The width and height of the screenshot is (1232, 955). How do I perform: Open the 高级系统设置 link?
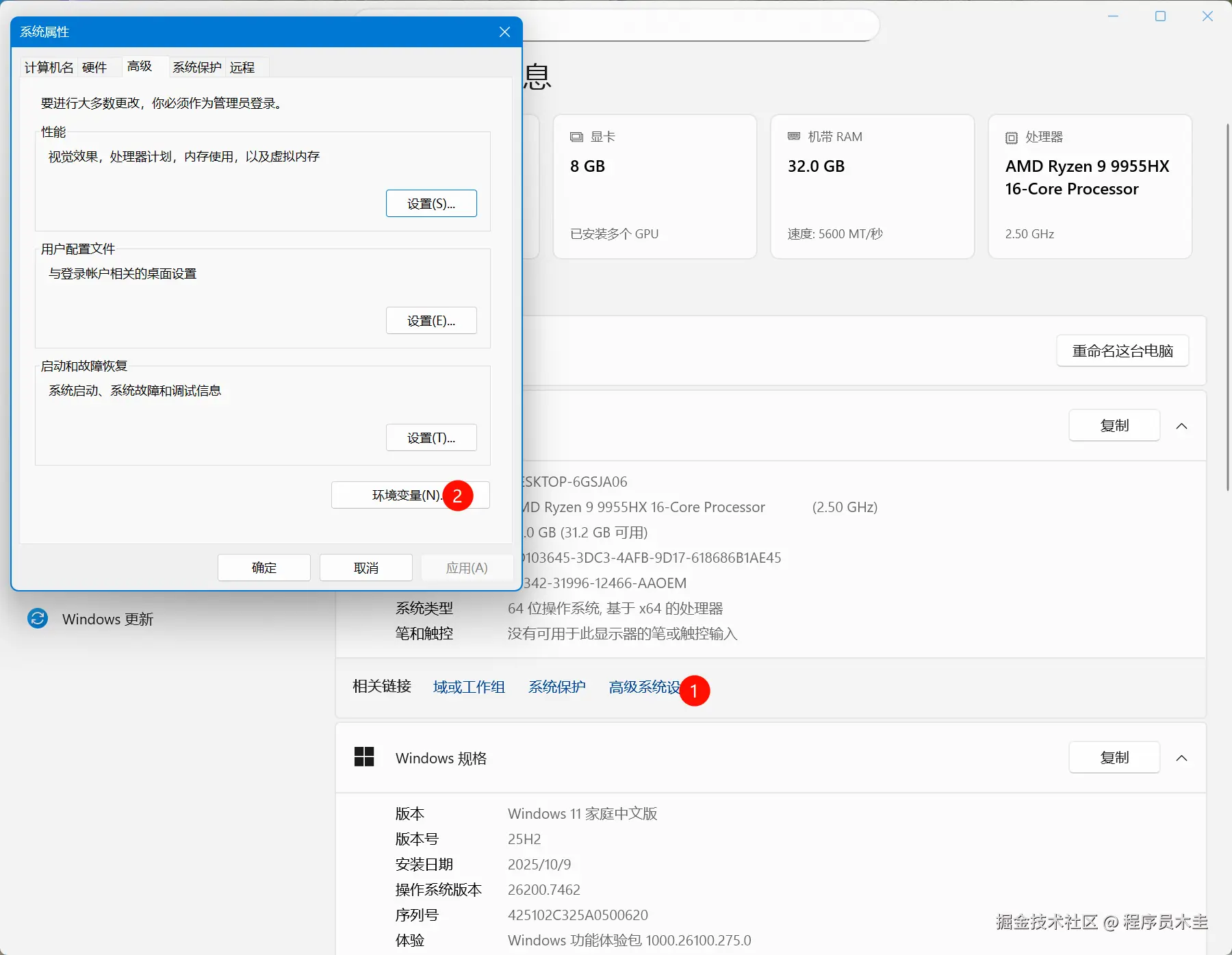coord(645,687)
